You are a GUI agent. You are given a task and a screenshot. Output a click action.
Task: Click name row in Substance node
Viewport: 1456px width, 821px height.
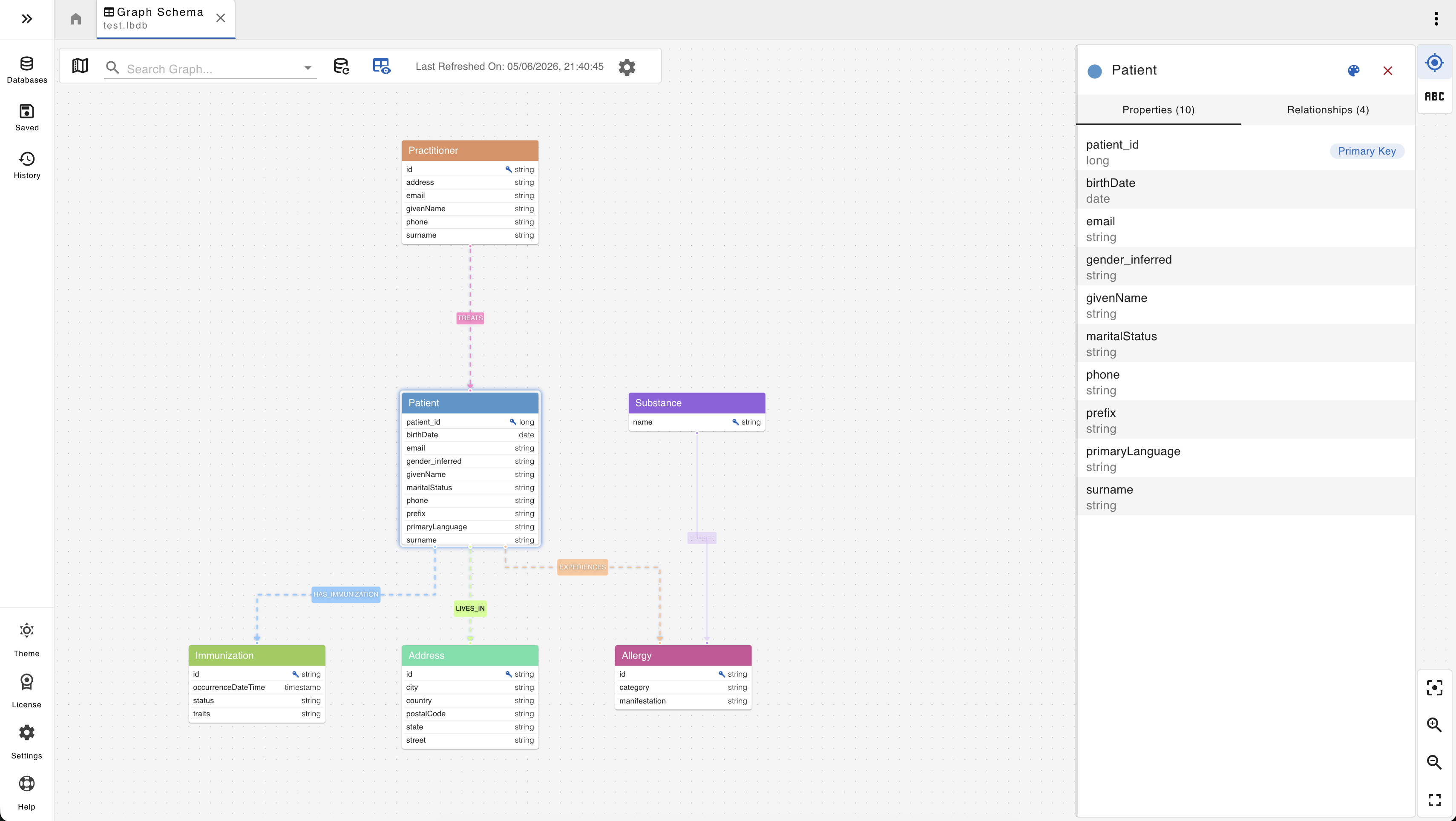696,422
